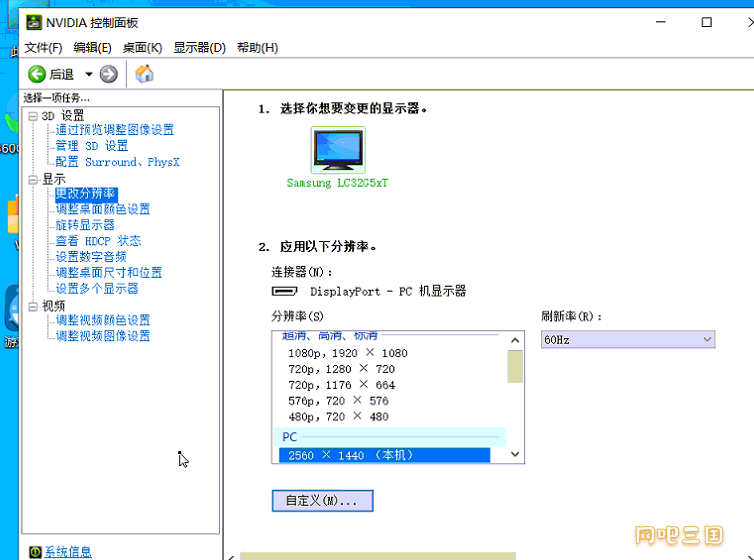Open the 帮助(H) menu
Viewport: 754px width, 560px height.
257,48
